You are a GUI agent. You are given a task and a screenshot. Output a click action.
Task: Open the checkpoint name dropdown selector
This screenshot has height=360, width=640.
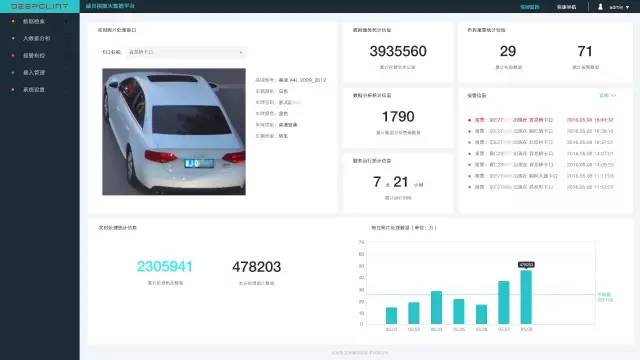tap(186, 52)
